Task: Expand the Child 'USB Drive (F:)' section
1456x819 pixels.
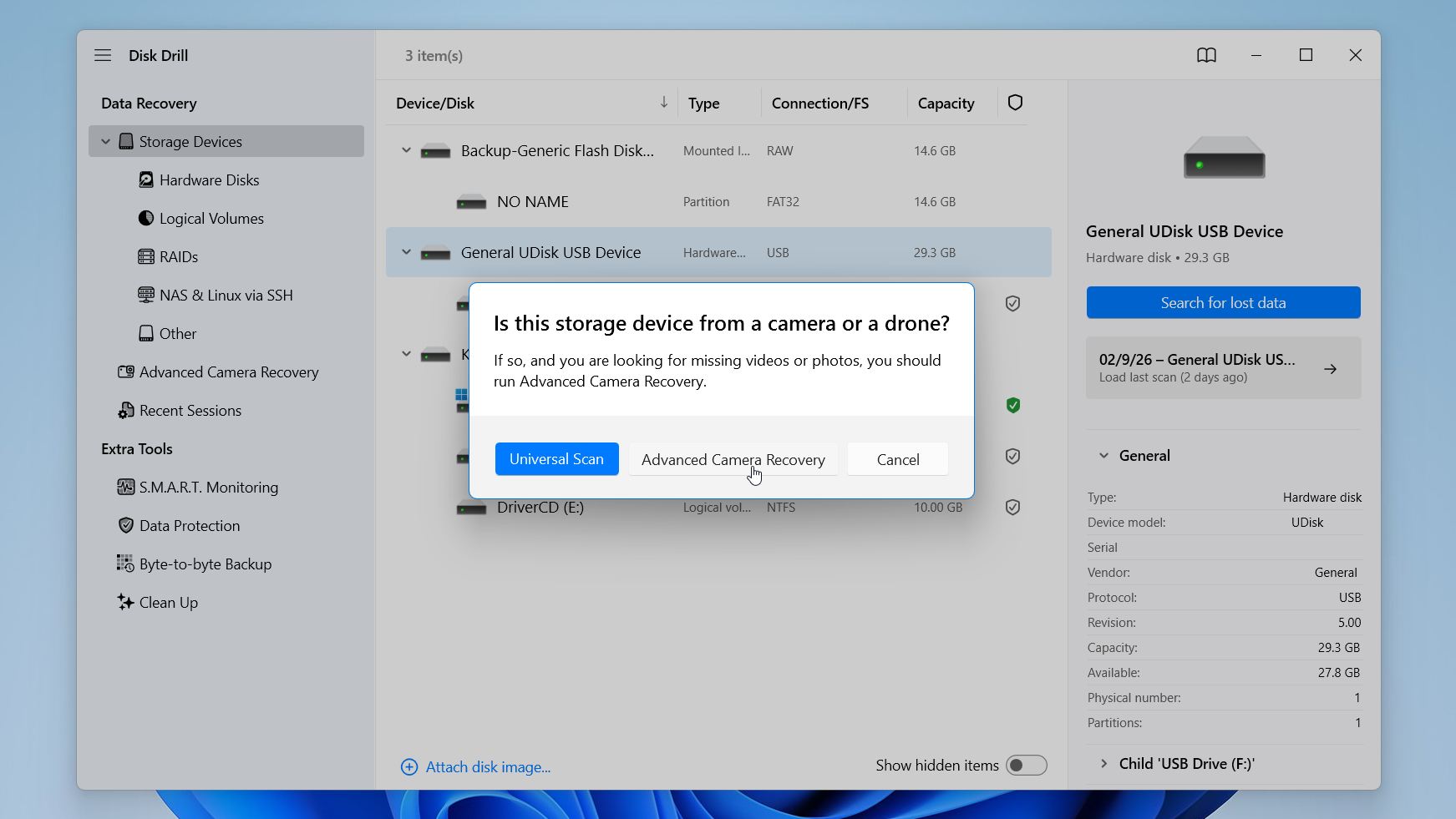Action: click(1103, 763)
